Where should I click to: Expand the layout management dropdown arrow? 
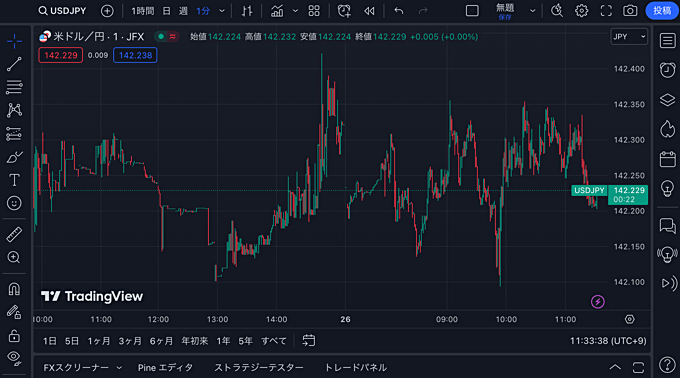click(533, 11)
